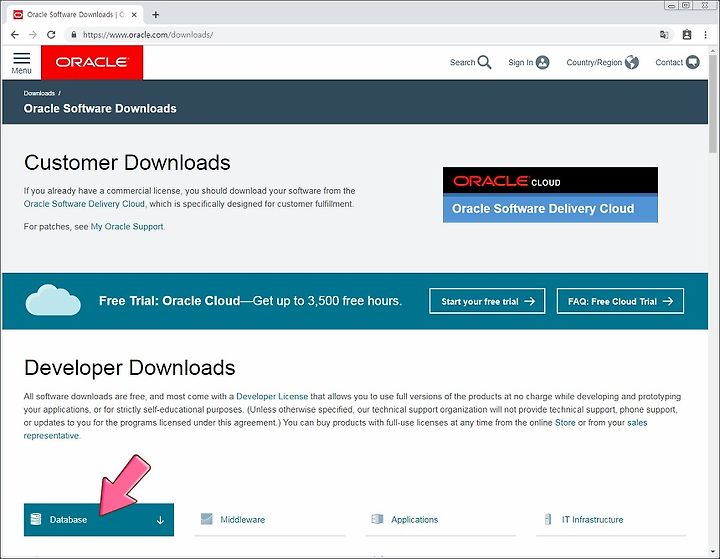Open a new browser tab
720x559 pixels.
pyautogui.click(x=156, y=15)
